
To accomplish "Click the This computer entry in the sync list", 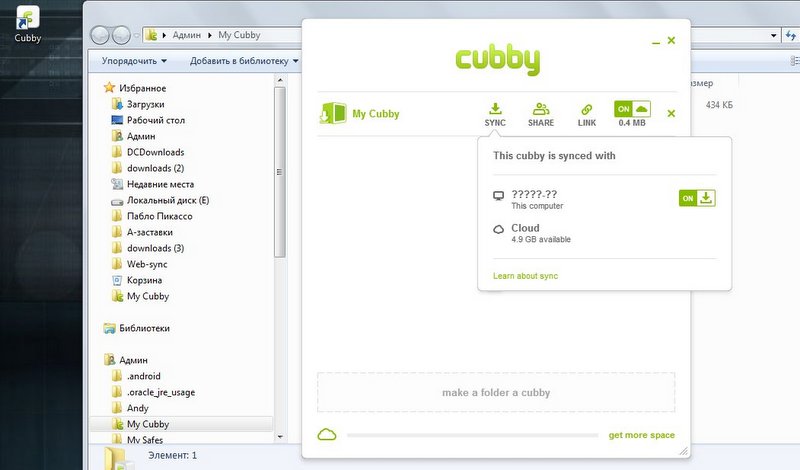I will (528, 199).
